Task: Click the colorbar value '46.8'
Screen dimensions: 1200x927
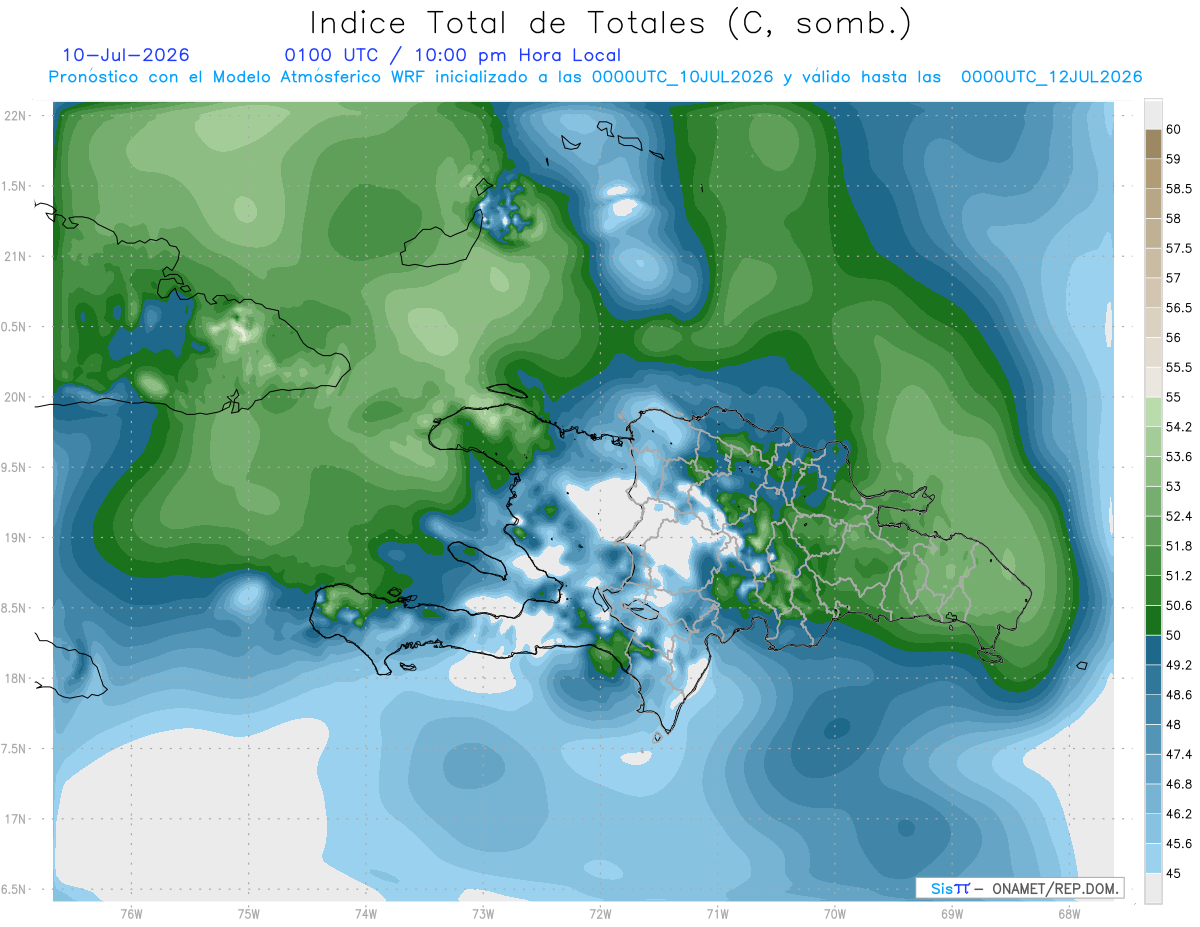Action: 1178,785
